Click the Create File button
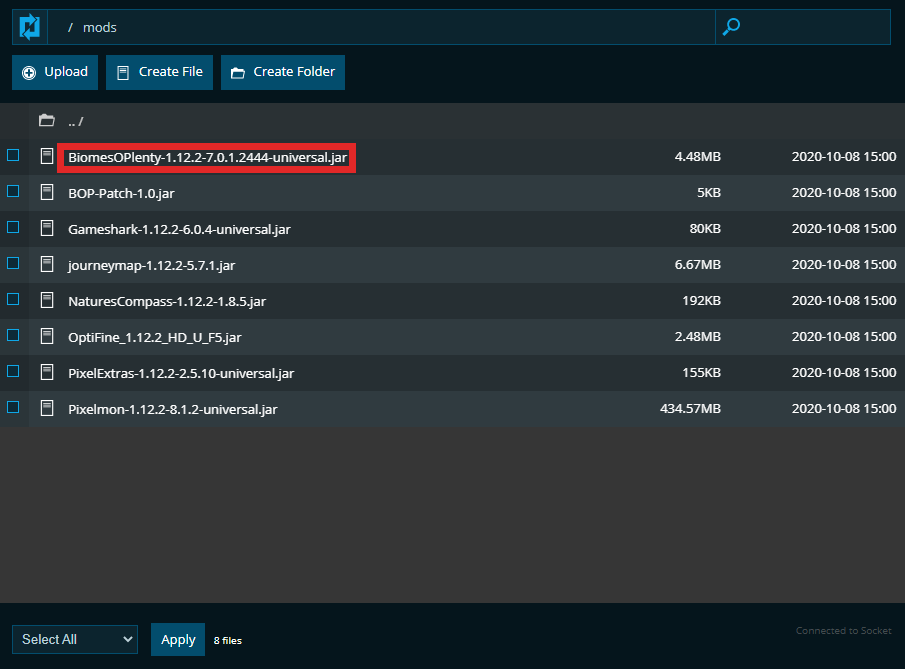 coord(159,72)
